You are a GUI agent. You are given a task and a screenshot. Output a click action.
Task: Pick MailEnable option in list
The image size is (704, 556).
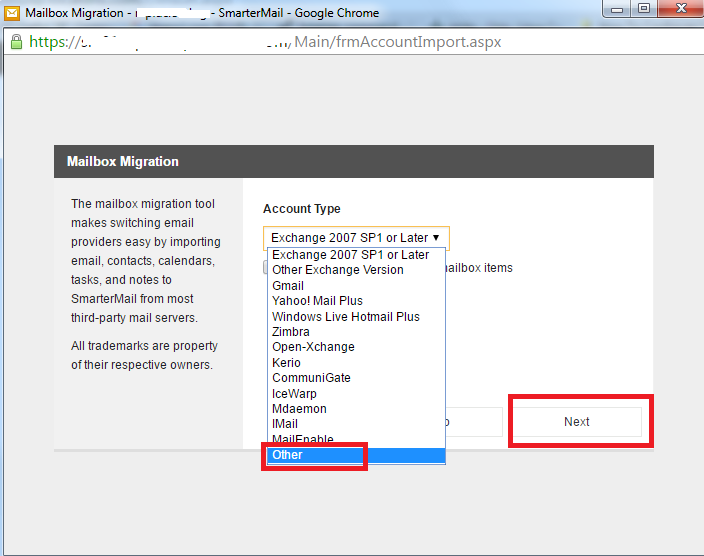356,439
